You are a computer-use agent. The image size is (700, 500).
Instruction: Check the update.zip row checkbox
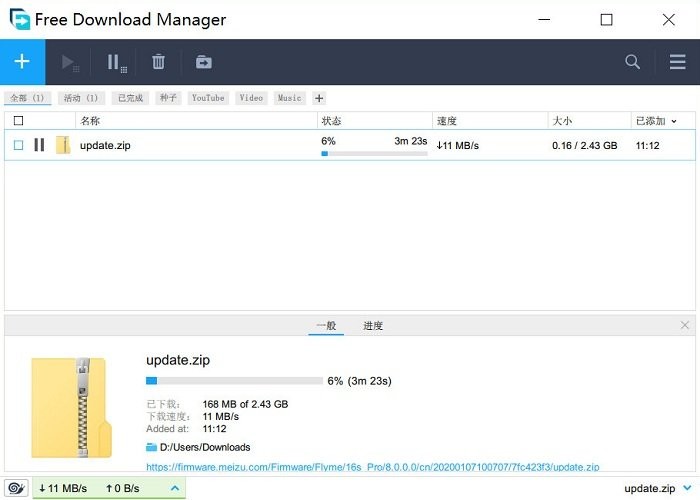click(18, 145)
